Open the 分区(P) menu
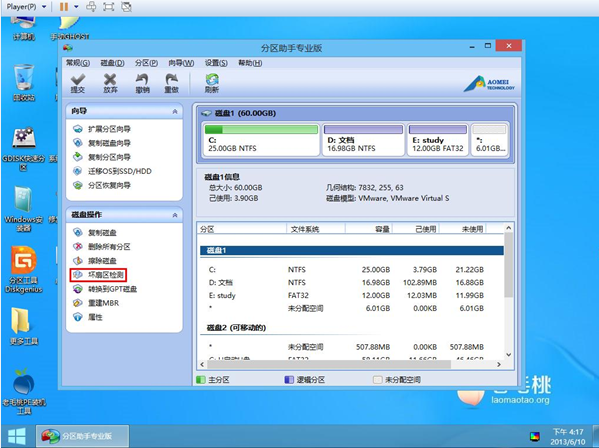This screenshot has width=599, height=448. coord(146,63)
